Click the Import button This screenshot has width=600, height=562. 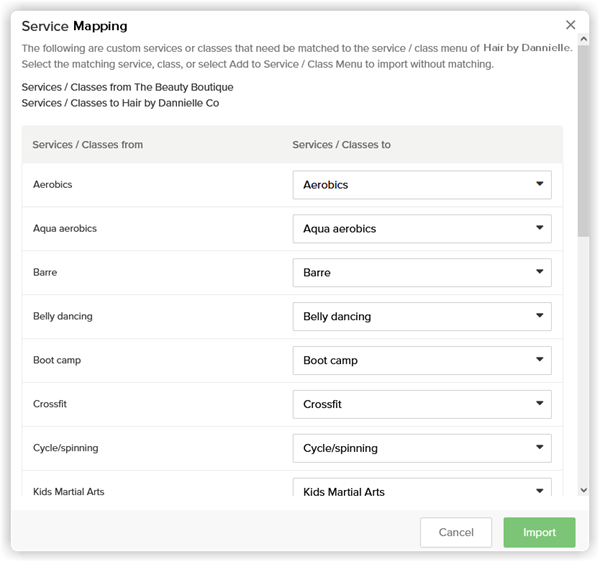pyautogui.click(x=539, y=532)
